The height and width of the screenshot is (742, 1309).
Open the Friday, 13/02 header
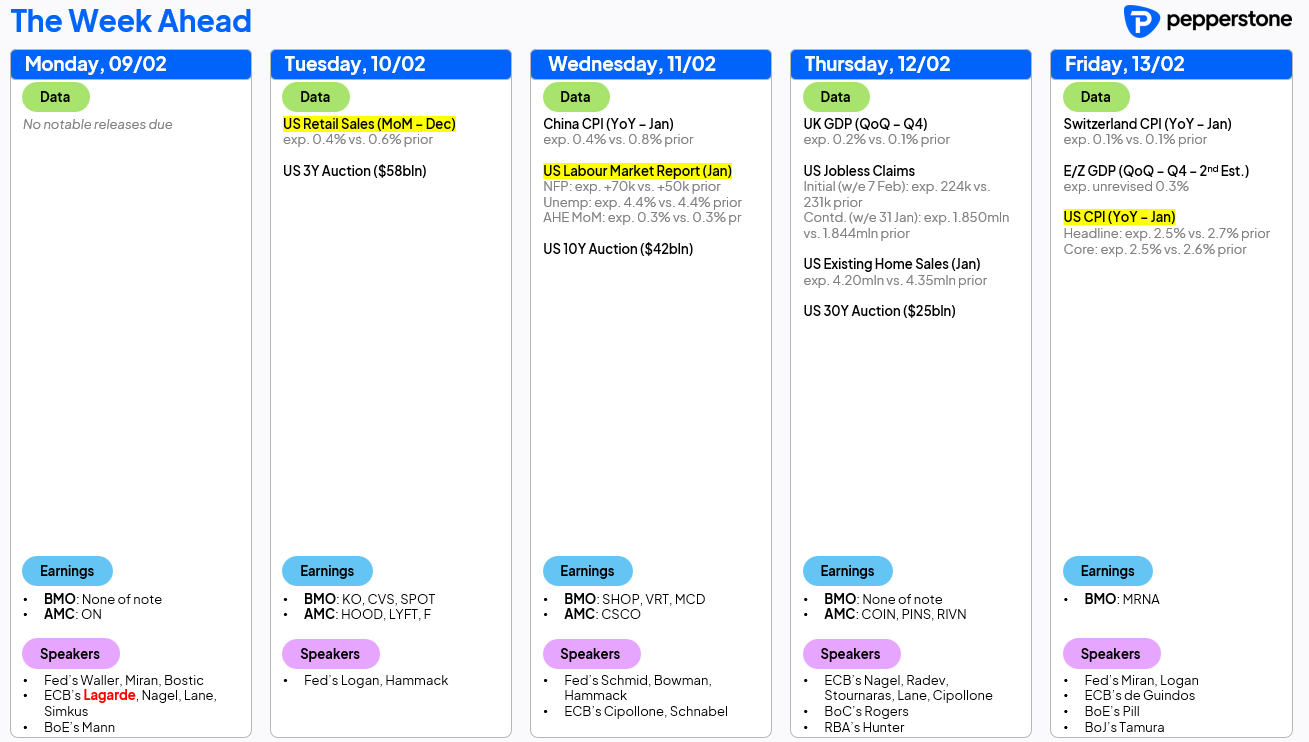(1171, 64)
